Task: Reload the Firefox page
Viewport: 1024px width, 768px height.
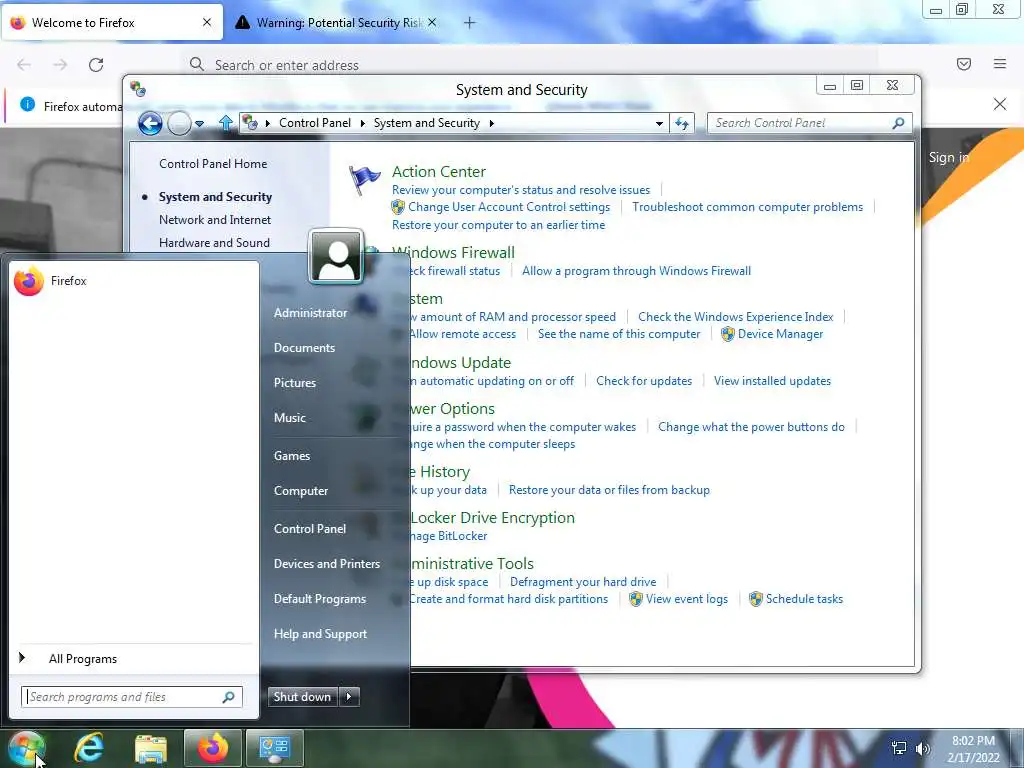Action: [96, 65]
